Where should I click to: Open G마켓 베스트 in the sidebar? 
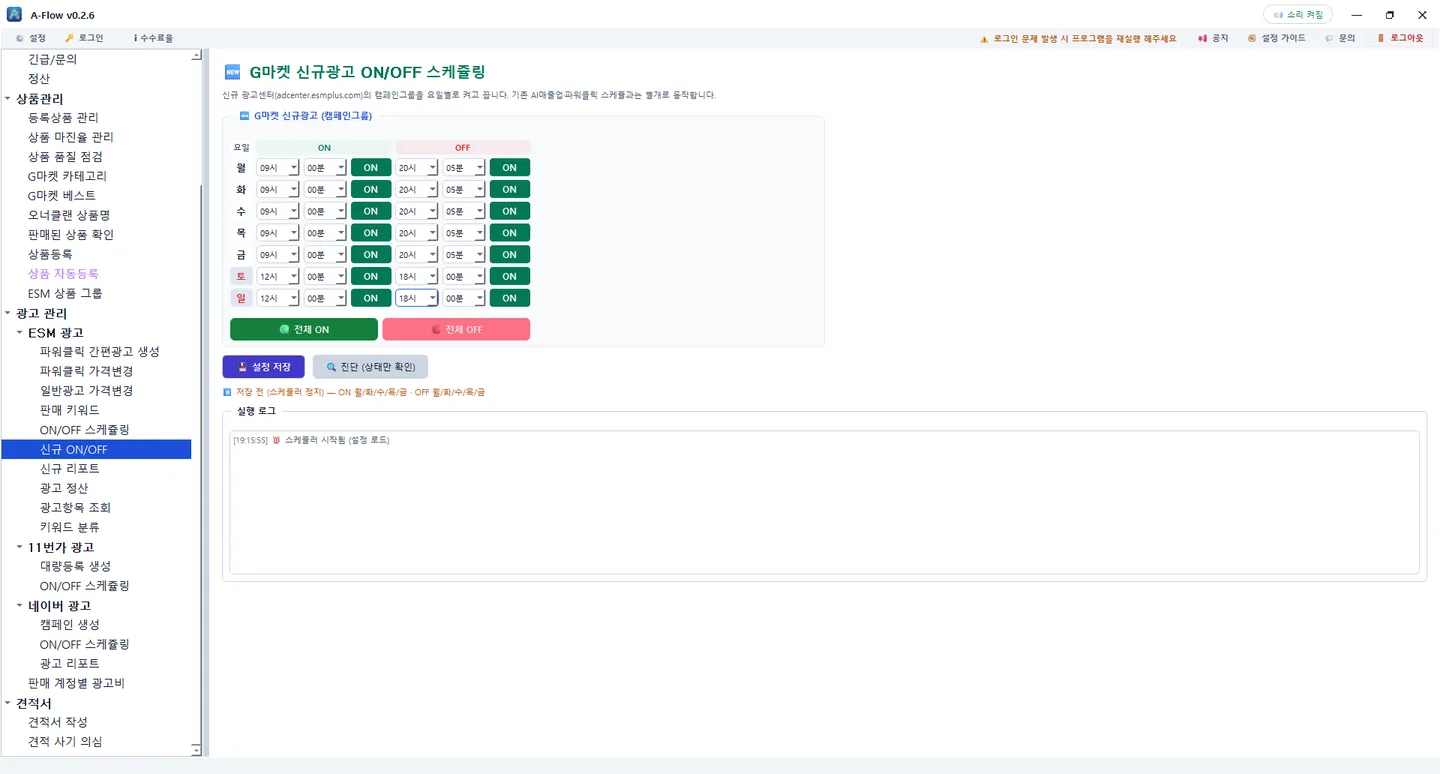[62, 195]
